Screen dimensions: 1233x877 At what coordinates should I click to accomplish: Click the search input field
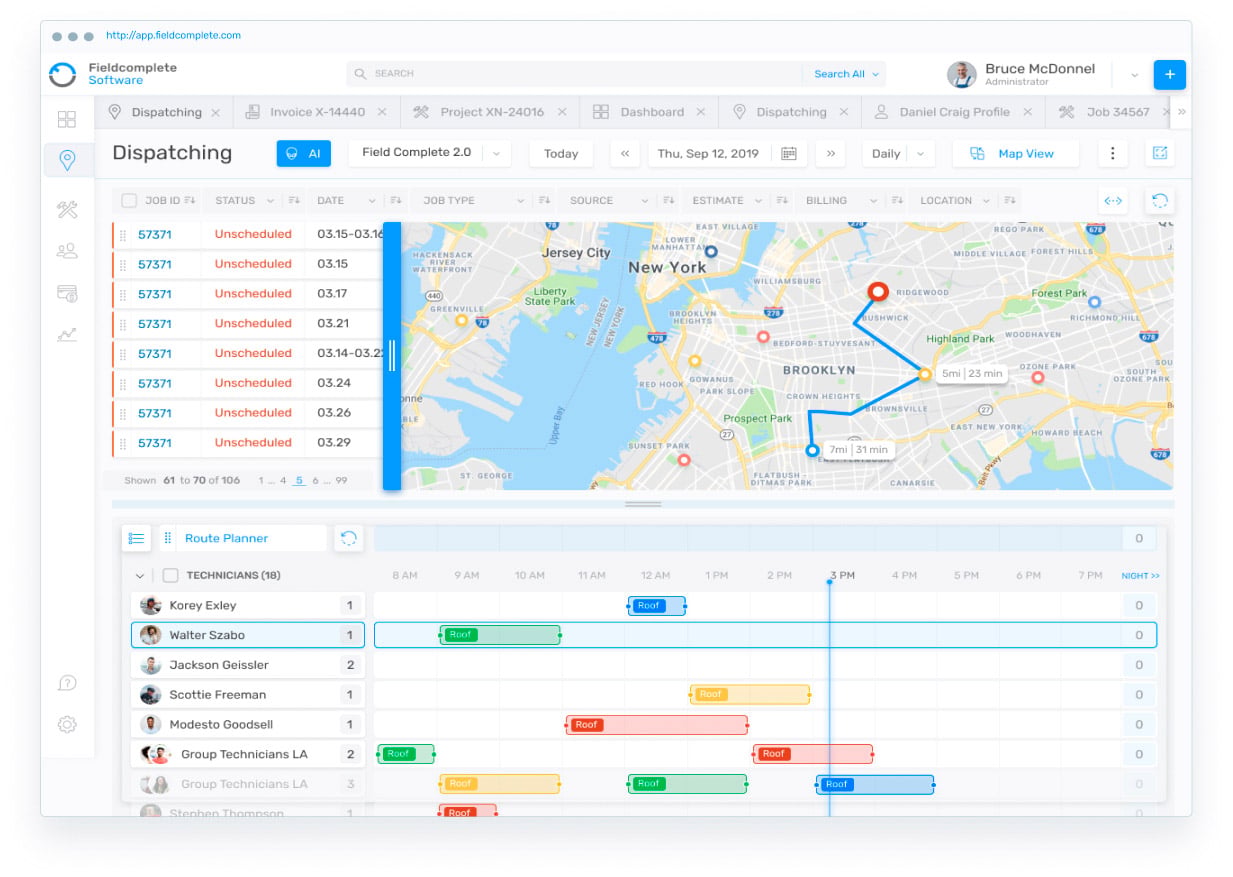573,74
